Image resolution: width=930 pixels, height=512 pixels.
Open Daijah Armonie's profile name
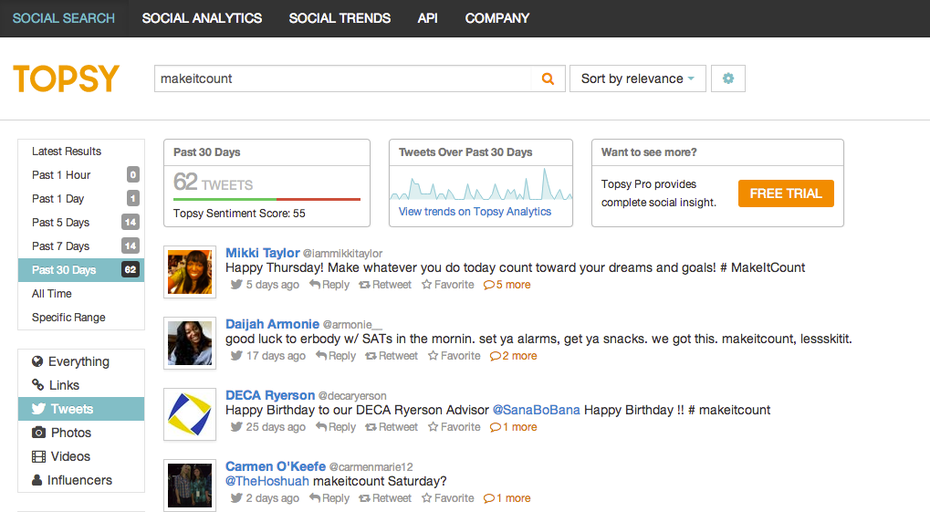point(272,324)
